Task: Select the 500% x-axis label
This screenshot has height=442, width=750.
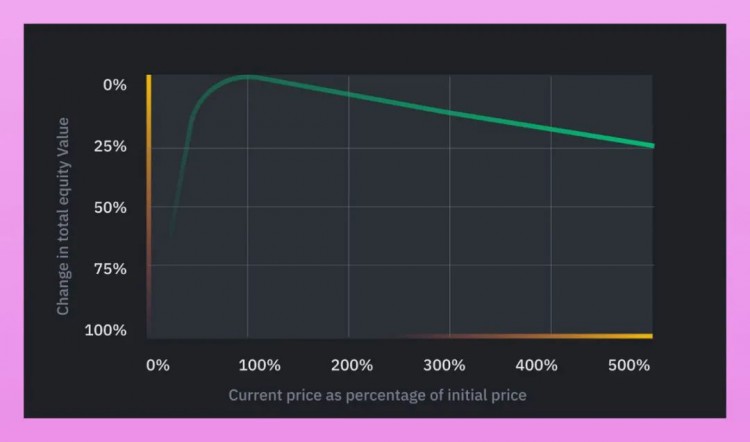Action: (628, 365)
